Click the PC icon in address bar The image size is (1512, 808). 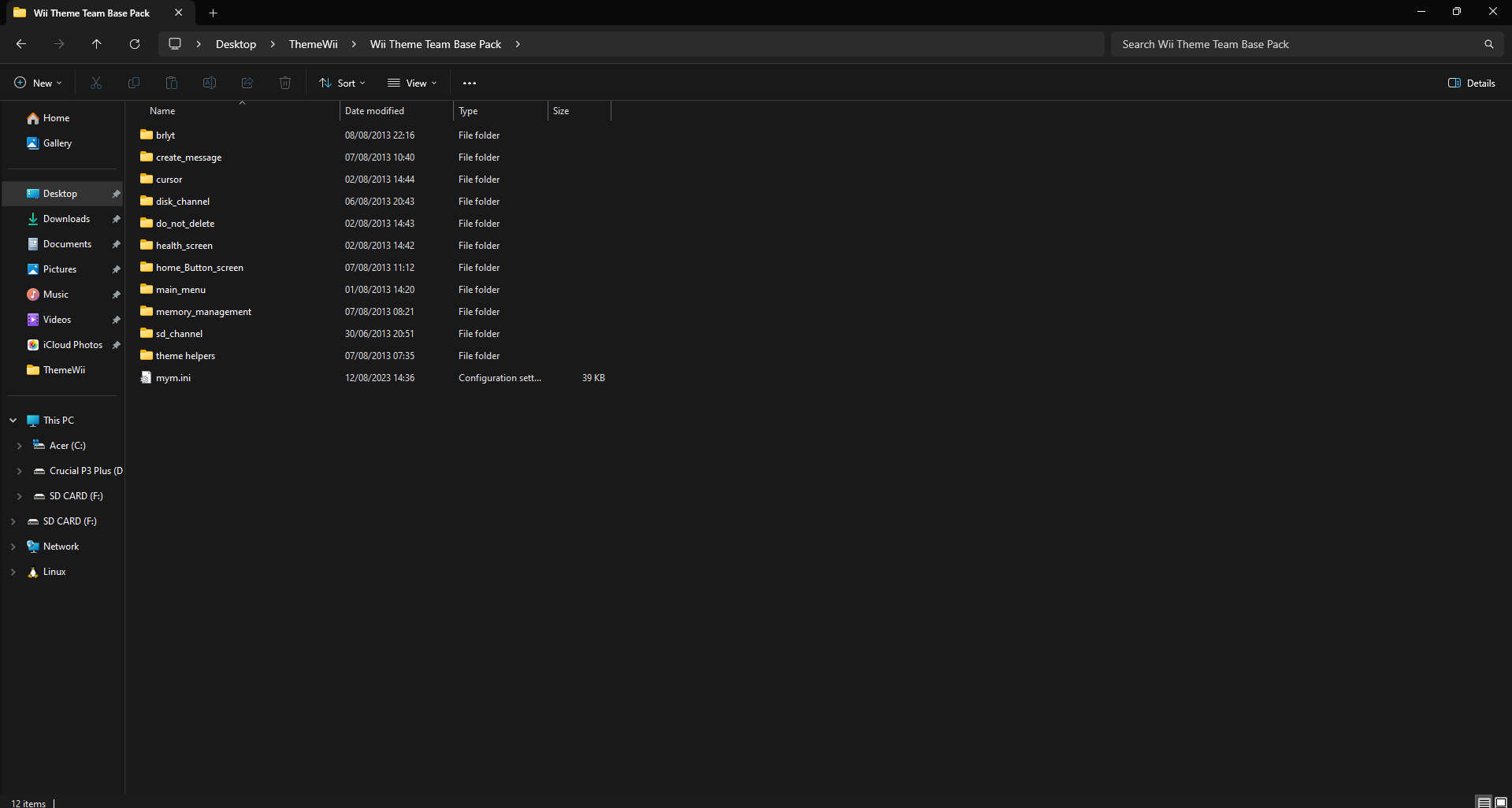[x=175, y=44]
